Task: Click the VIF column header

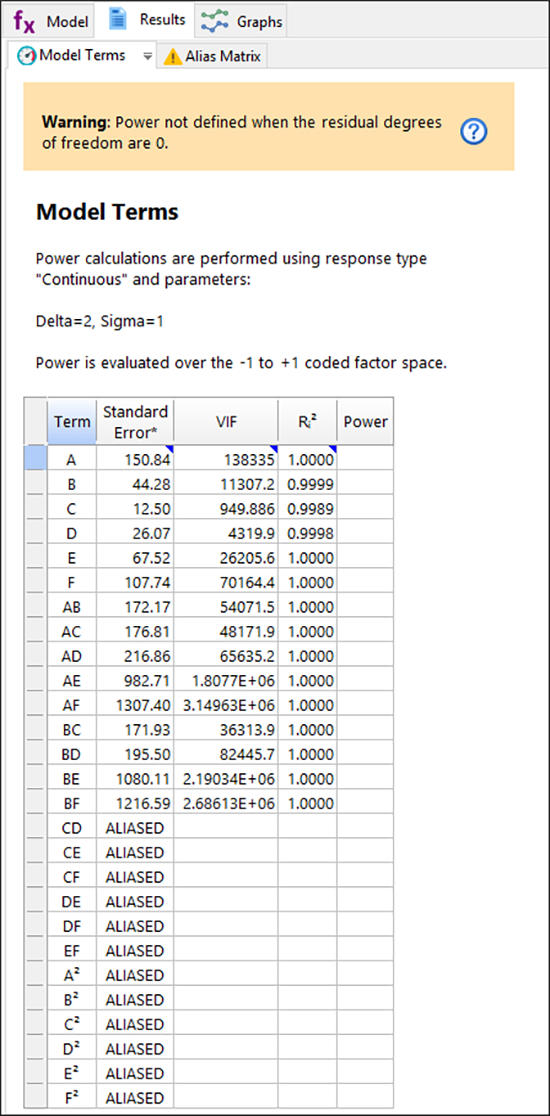Action: (226, 421)
